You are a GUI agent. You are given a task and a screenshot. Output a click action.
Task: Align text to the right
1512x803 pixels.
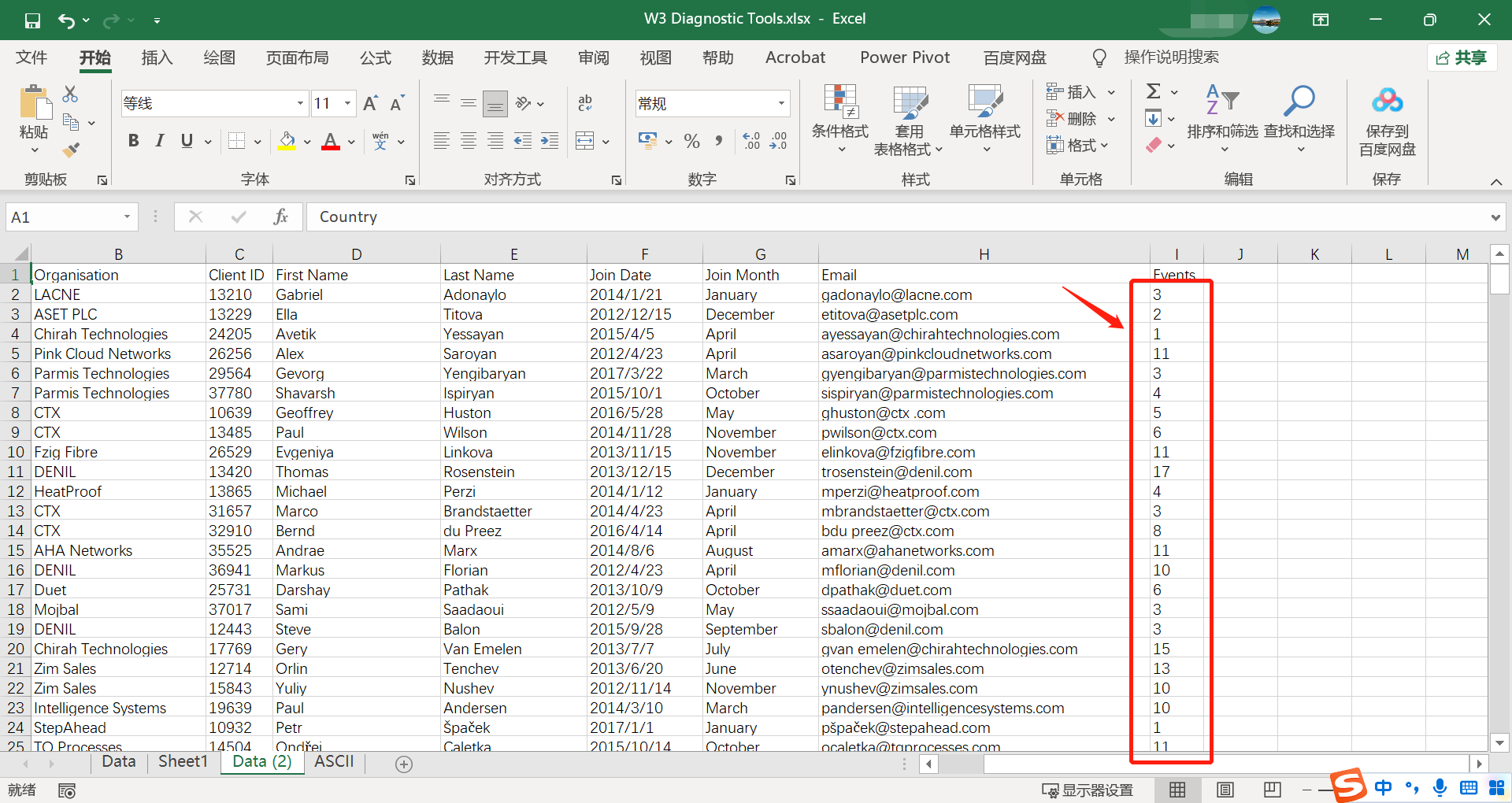click(x=495, y=141)
